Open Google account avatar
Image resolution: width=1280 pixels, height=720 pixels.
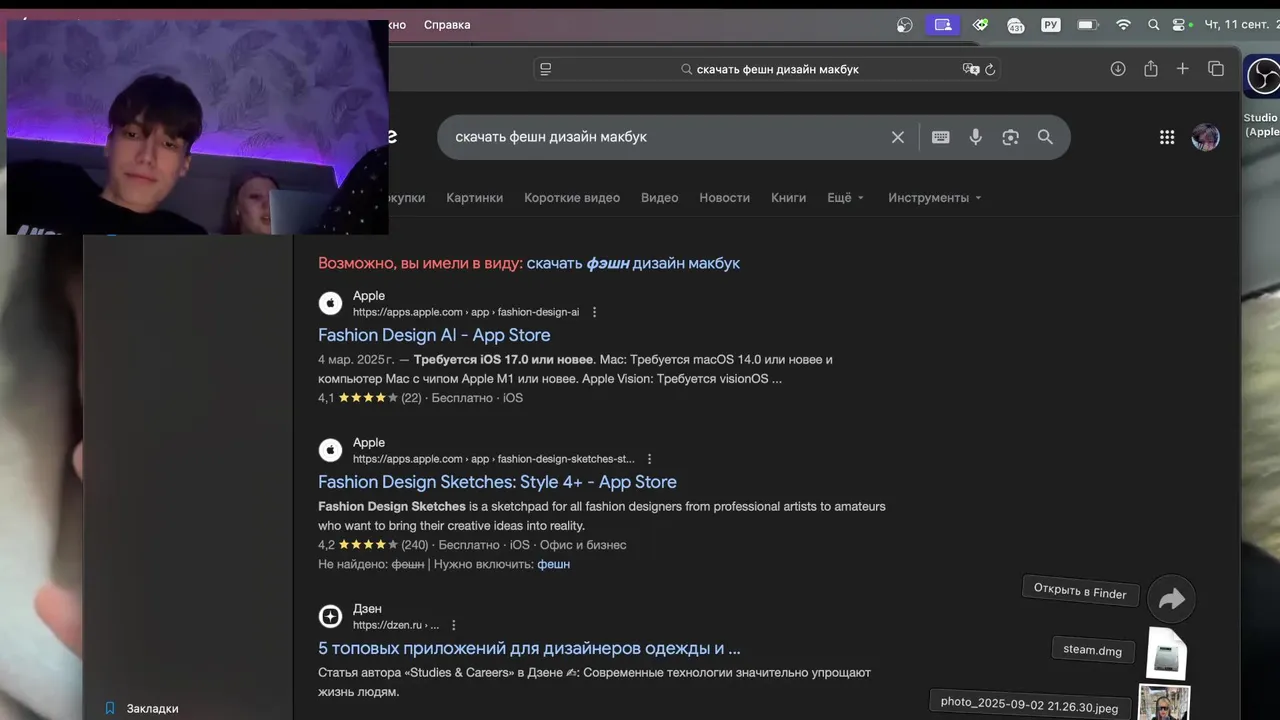point(1206,137)
